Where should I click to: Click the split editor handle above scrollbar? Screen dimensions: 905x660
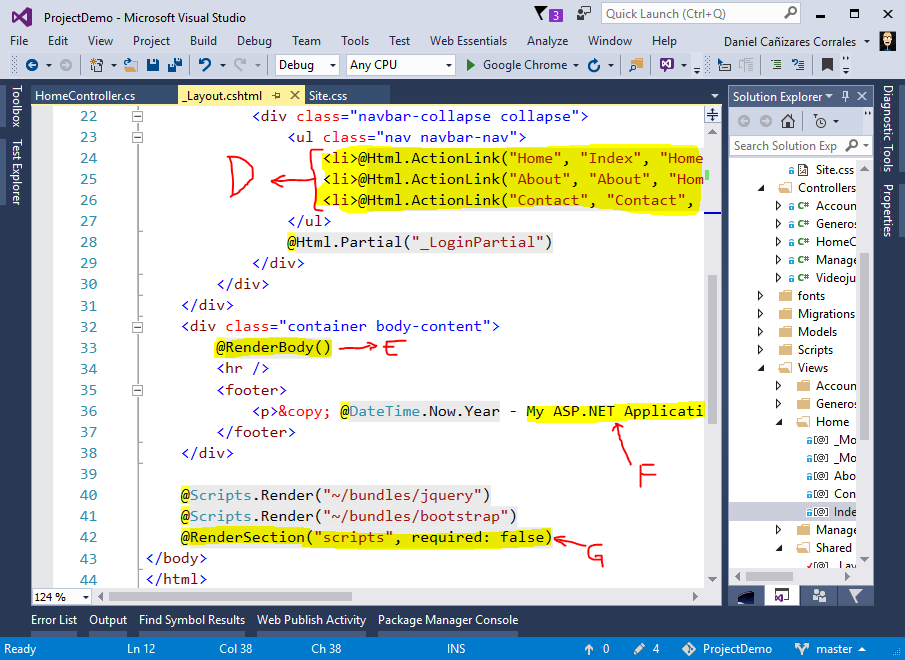[712, 114]
